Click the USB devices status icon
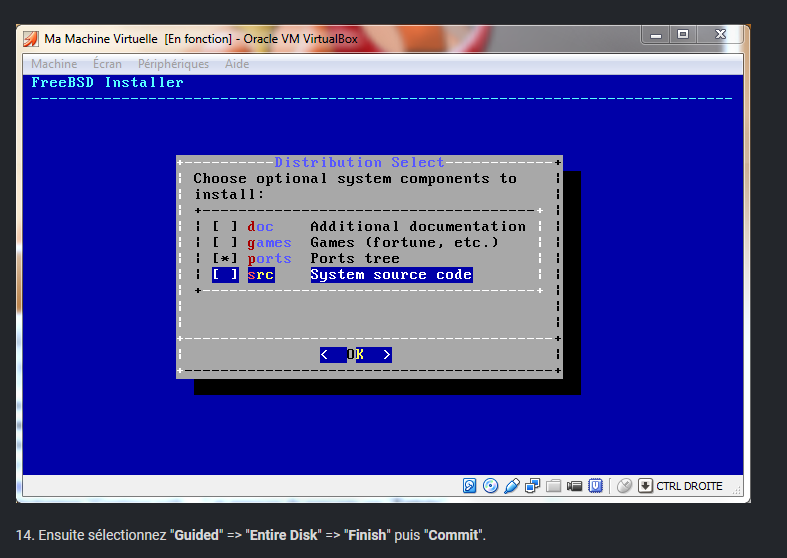 [x=511, y=486]
